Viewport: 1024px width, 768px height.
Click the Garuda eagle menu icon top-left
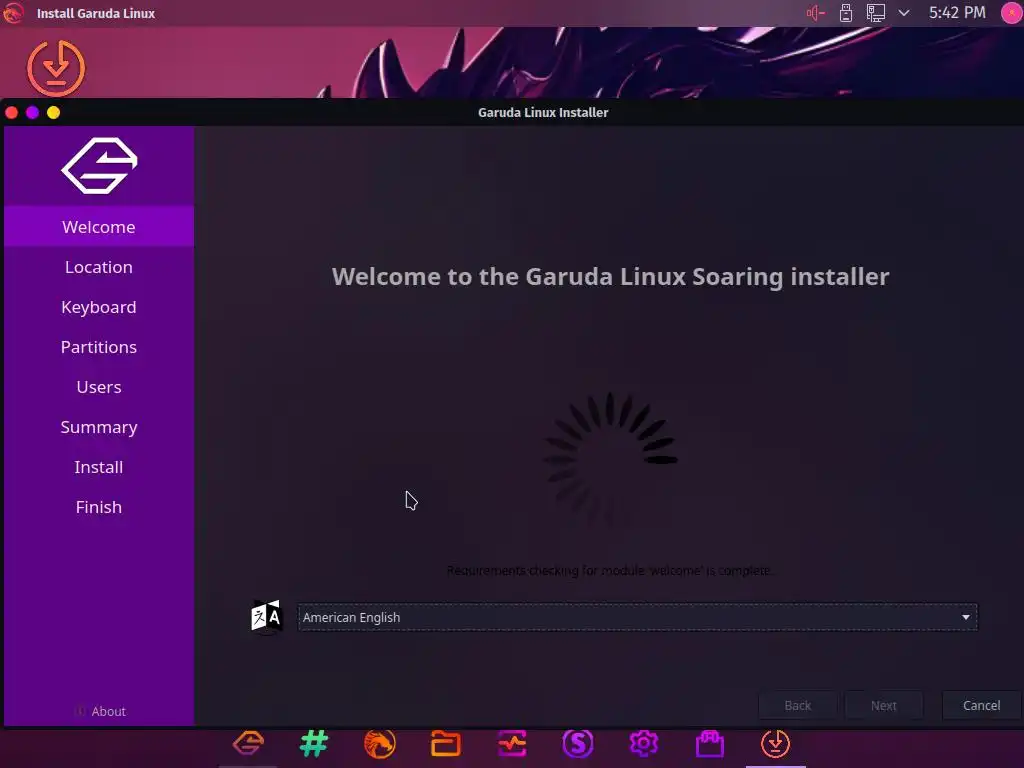click(x=13, y=13)
